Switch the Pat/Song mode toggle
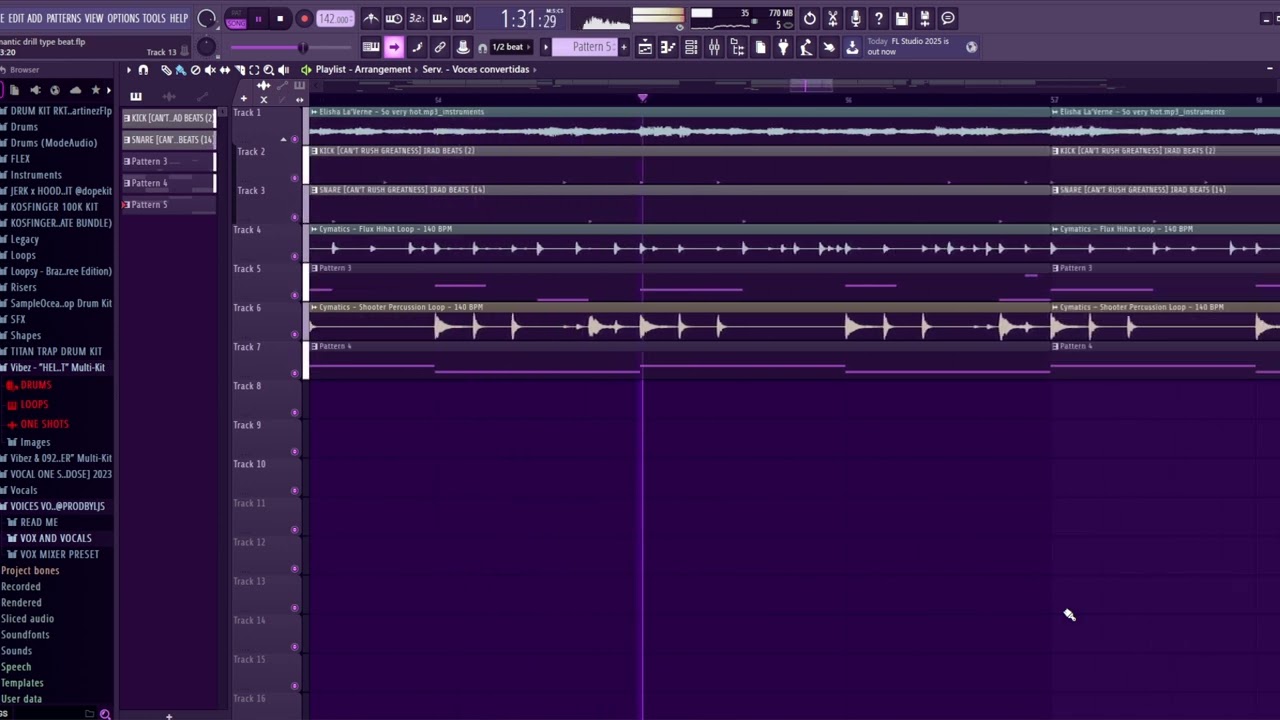1280x720 pixels. pyautogui.click(x=236, y=18)
